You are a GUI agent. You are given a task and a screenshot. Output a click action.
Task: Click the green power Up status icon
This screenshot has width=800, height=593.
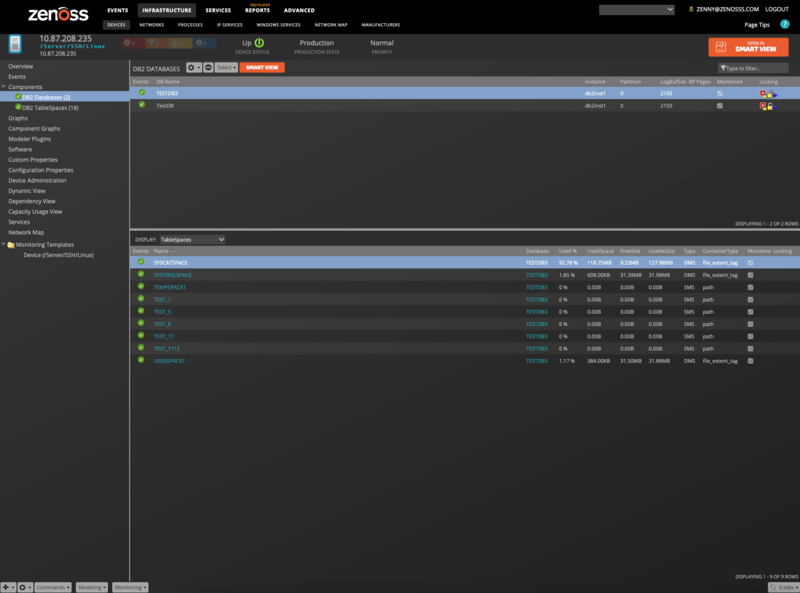click(x=259, y=43)
